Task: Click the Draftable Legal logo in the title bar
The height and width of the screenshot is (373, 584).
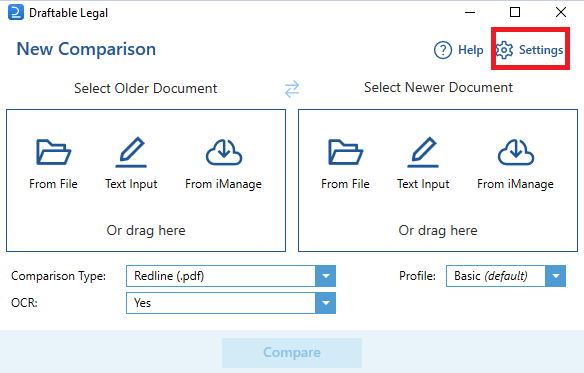Action: pyautogui.click(x=16, y=12)
